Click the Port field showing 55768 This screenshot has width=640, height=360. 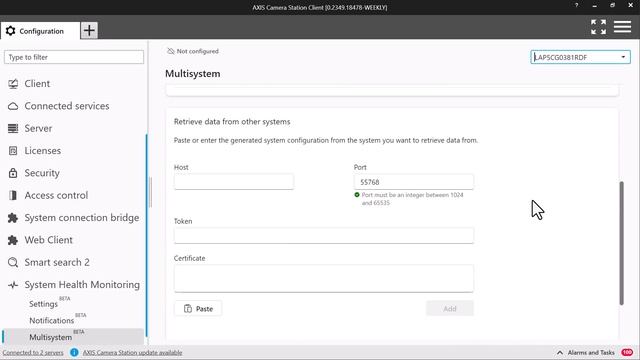pos(413,182)
